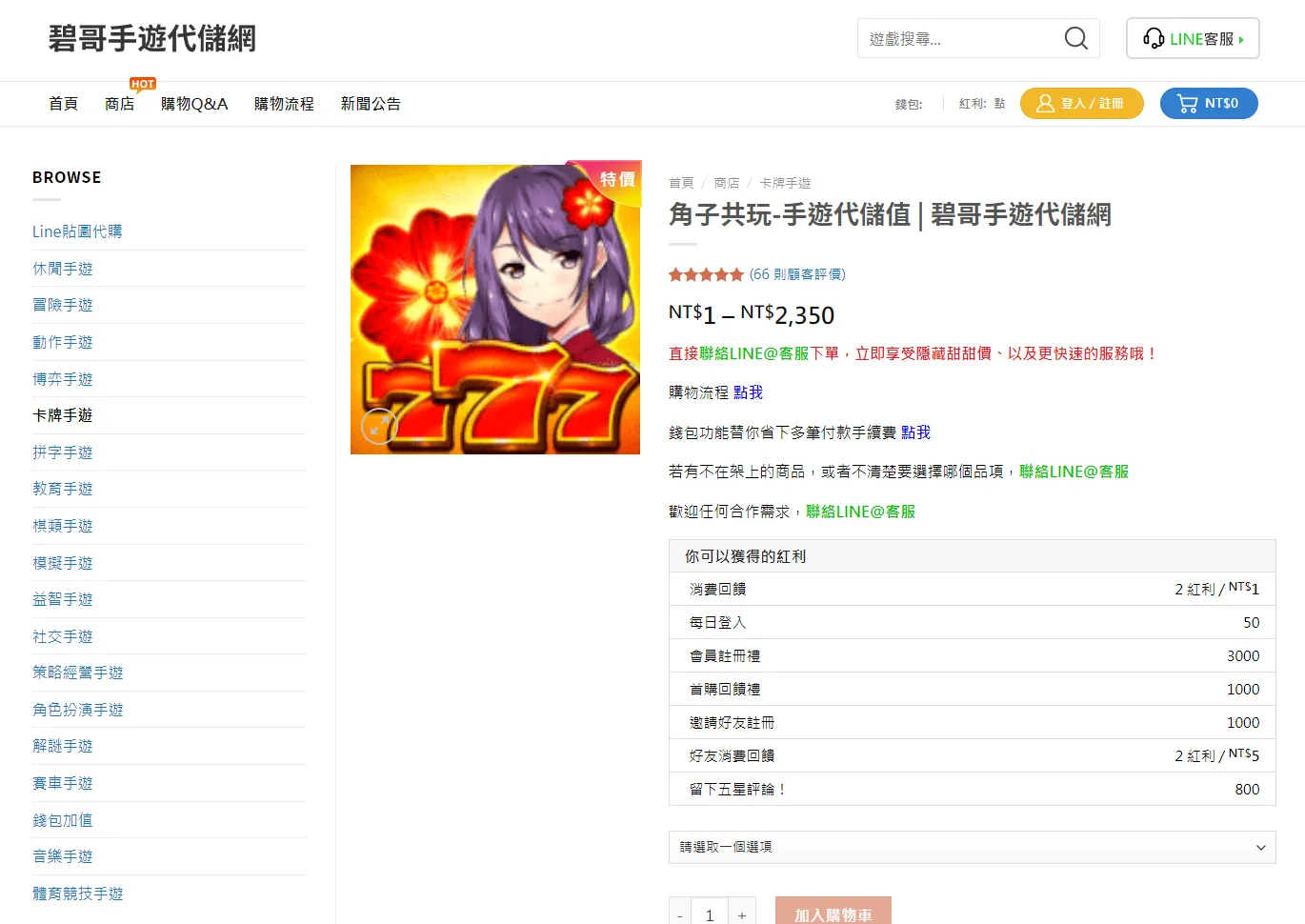
Task: Click the product thumbnail image
Action: click(x=495, y=310)
